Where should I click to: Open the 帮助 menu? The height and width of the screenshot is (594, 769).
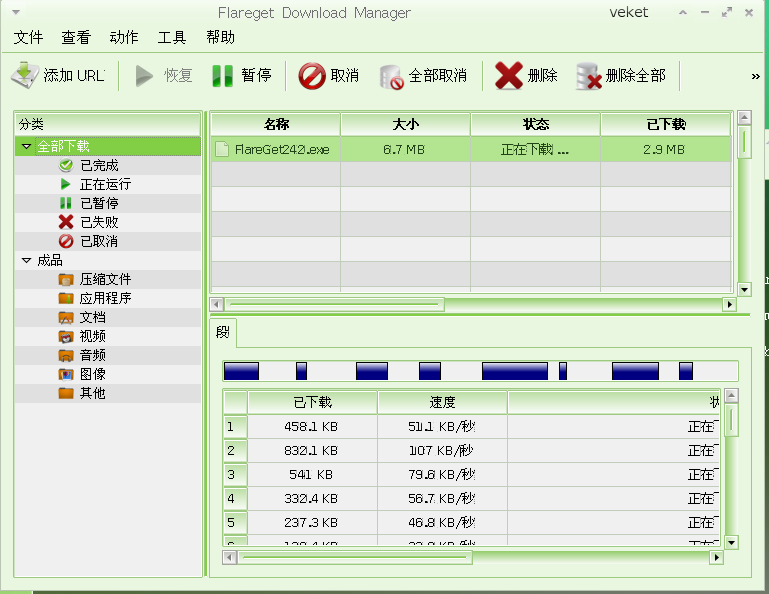tap(220, 37)
